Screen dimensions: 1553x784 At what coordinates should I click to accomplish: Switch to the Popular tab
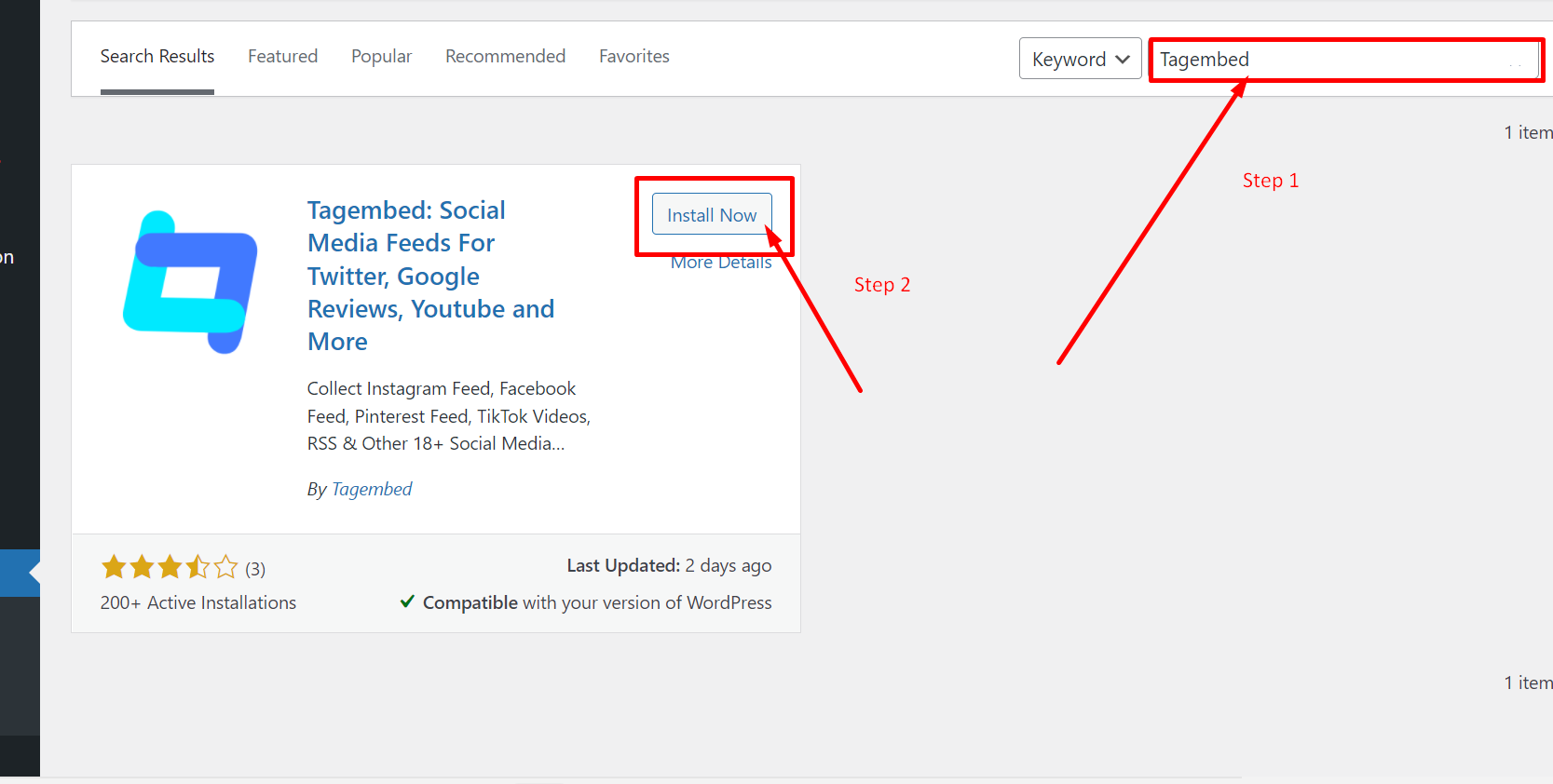coord(381,56)
